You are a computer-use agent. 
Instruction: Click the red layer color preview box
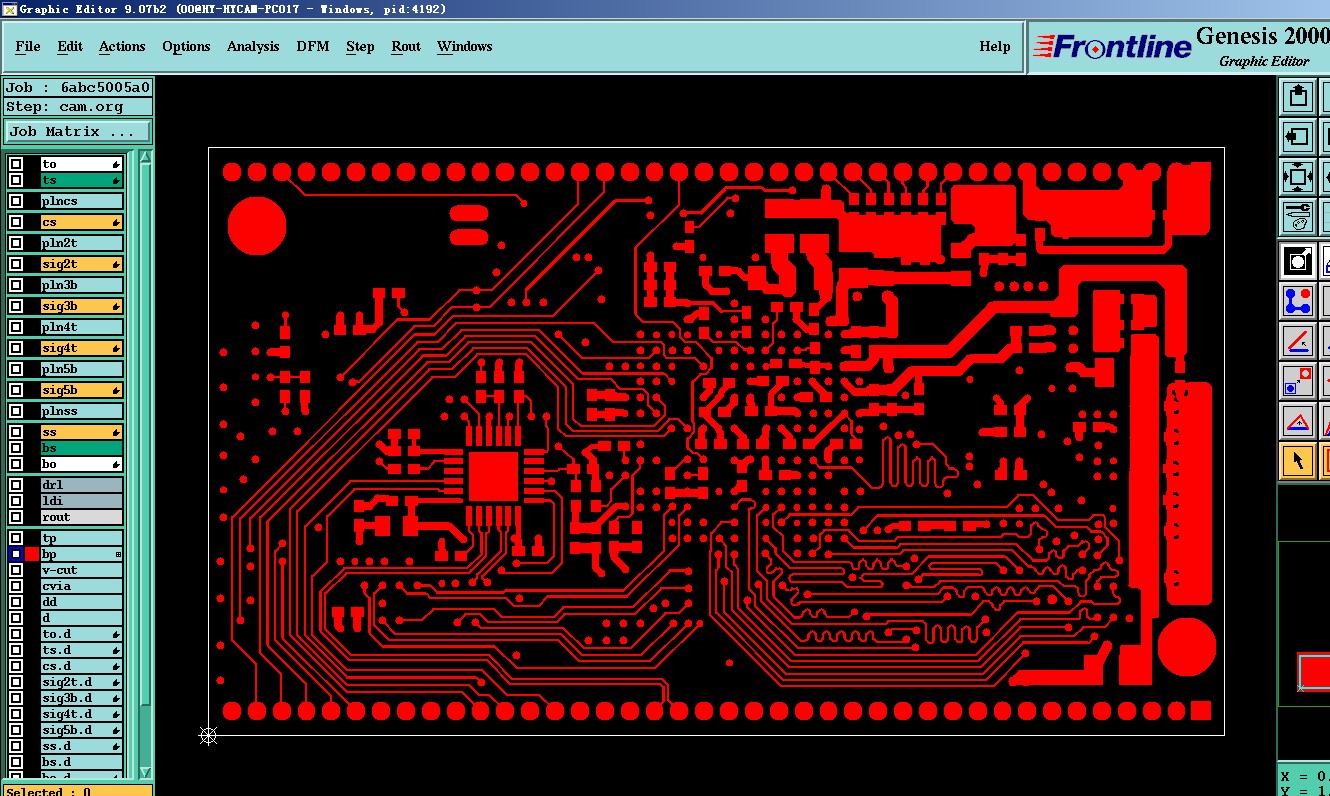tap(1314, 671)
